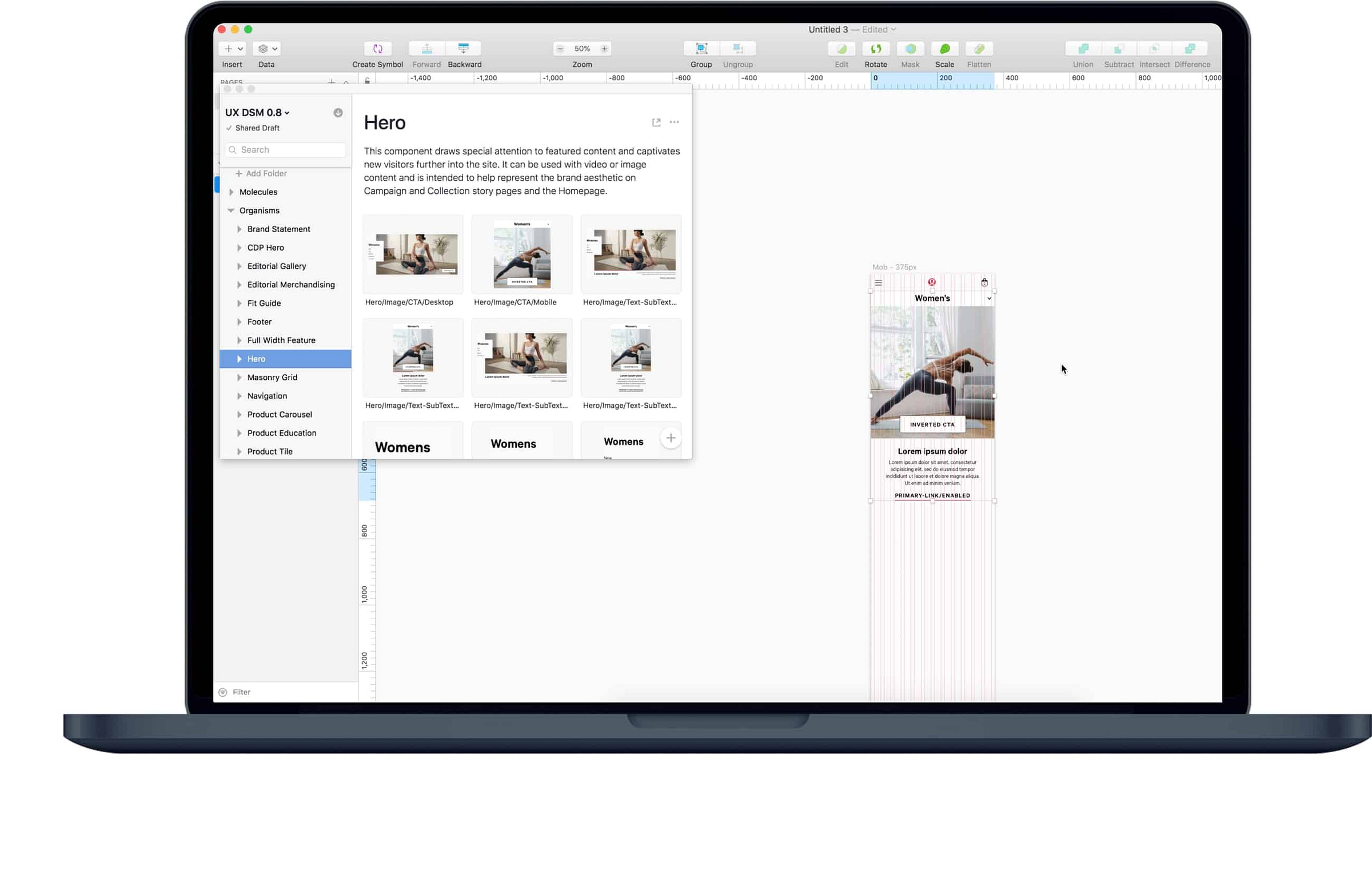
Task: Open the UX DSM 0.8 library dropdown
Action: [x=257, y=113]
